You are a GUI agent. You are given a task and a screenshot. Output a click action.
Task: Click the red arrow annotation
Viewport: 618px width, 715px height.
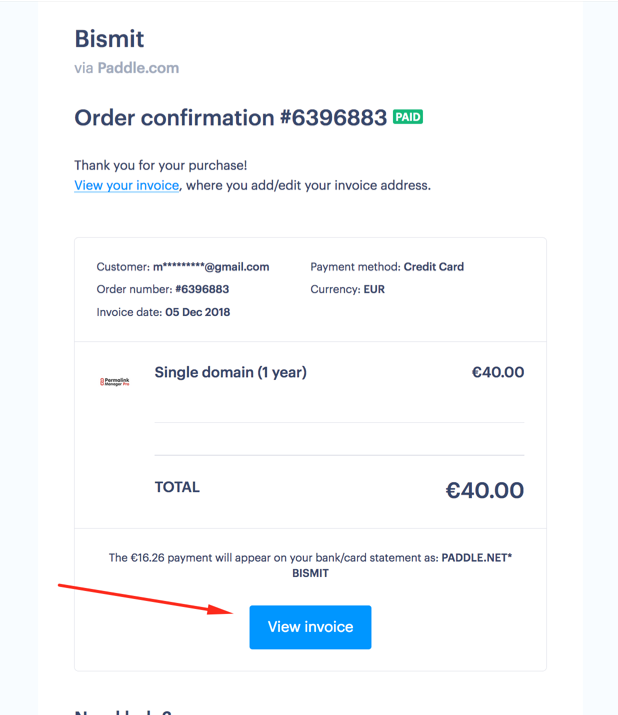point(145,599)
